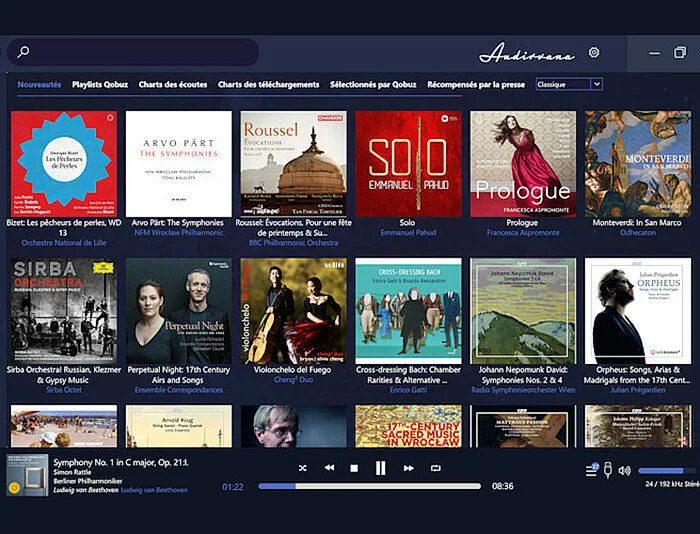Open settings via the gear icon

point(594,52)
